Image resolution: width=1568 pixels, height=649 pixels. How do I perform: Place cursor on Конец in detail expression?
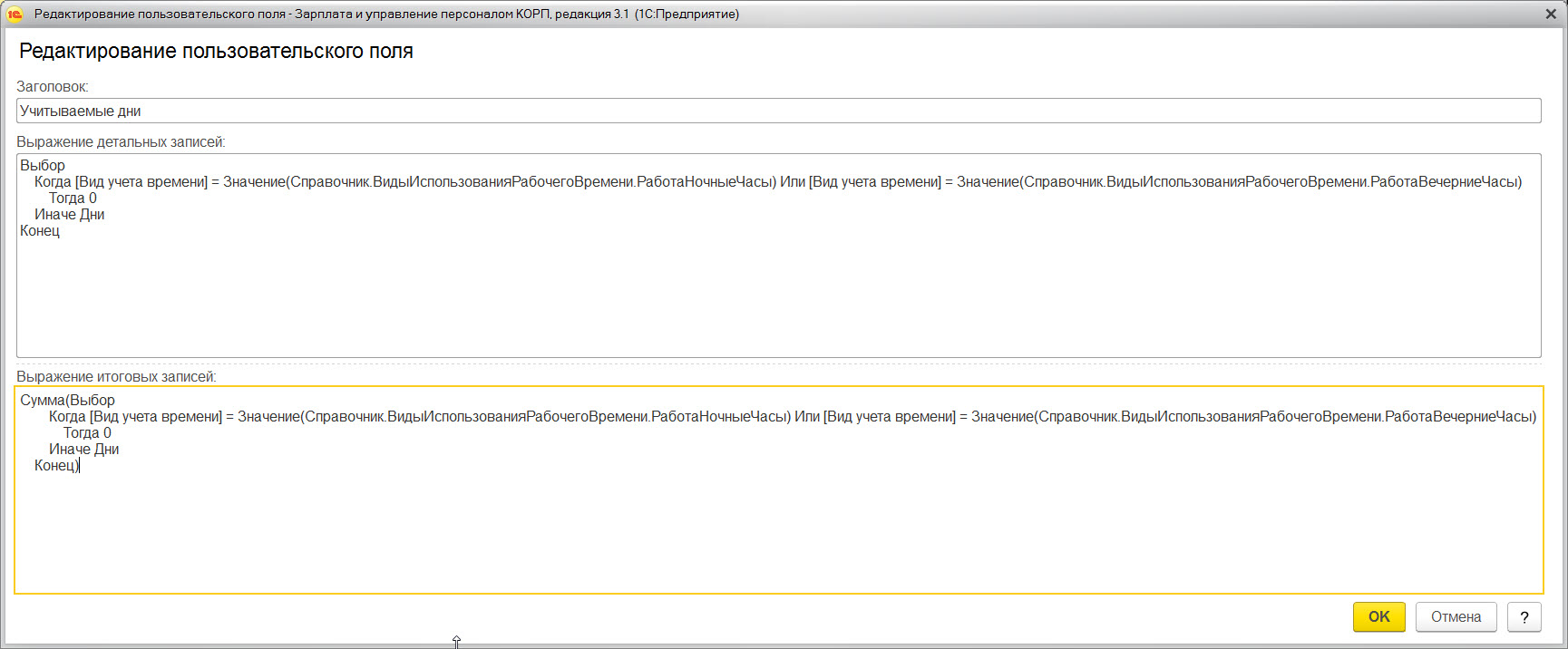[40, 231]
